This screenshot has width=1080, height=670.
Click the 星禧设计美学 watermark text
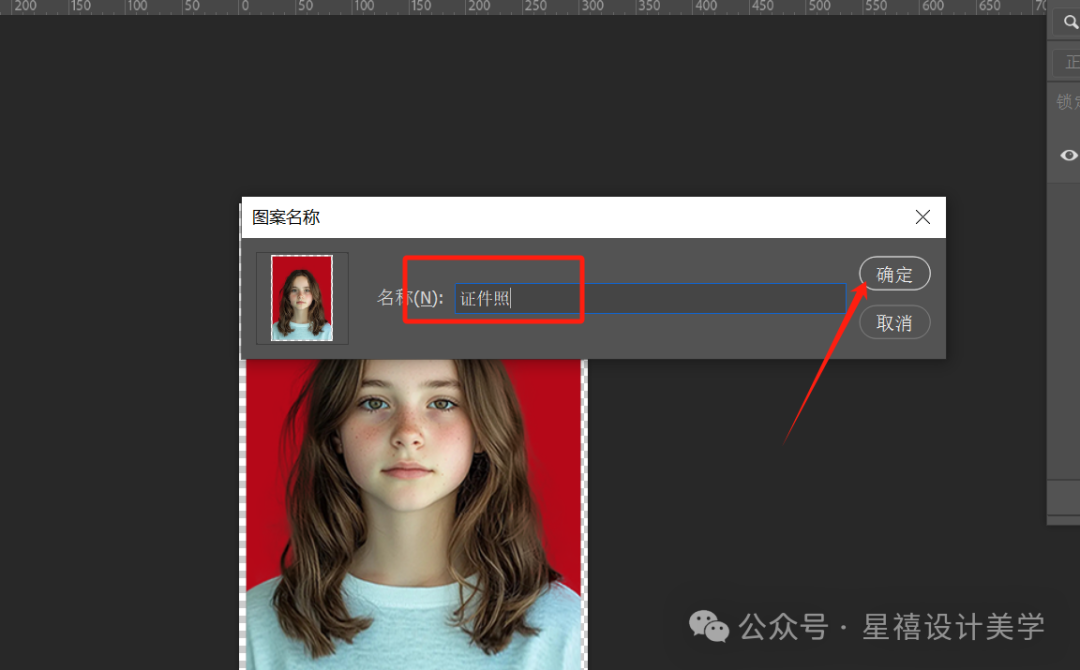pos(953,627)
